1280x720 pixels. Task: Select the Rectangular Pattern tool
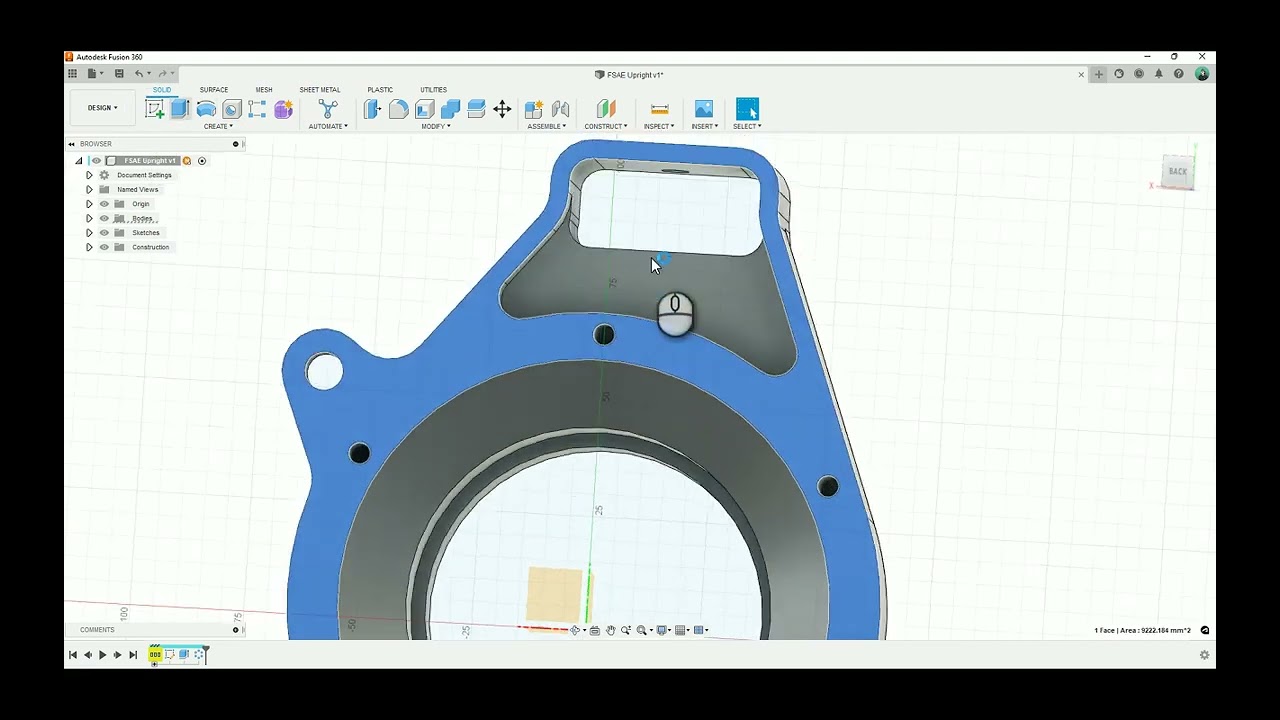[x=258, y=109]
